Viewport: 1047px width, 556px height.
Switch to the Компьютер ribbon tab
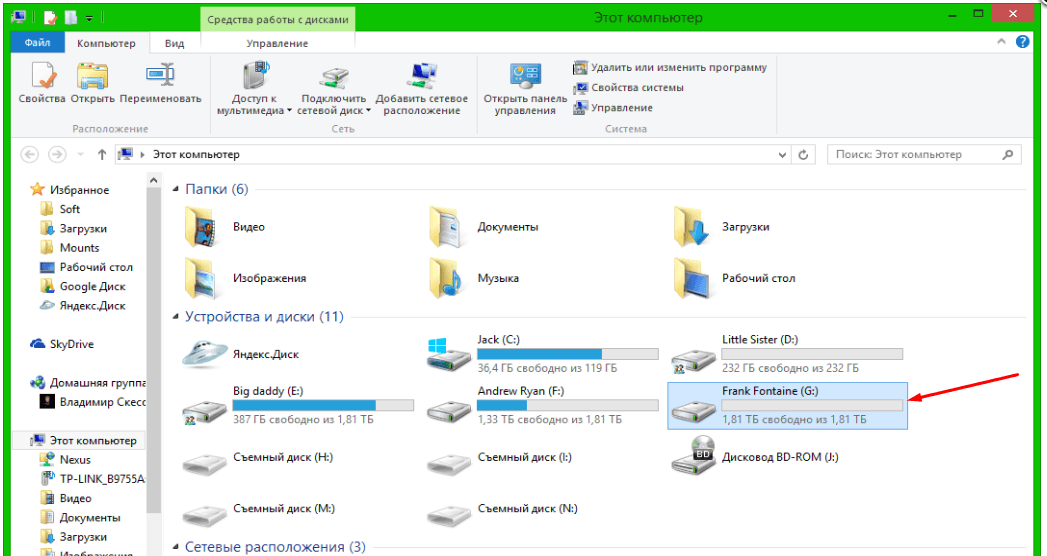click(106, 43)
